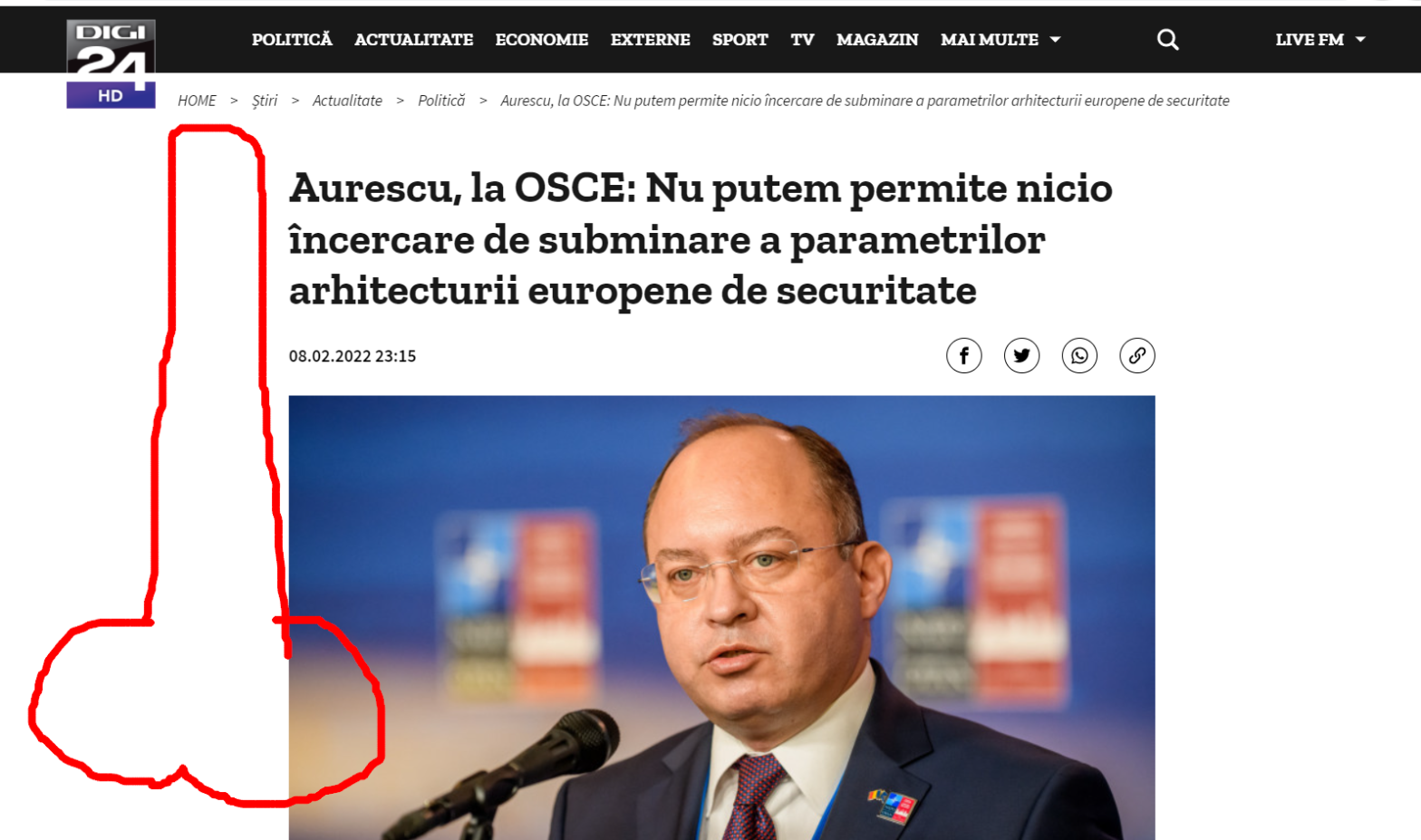Click the HOME breadcrumb link
1421x840 pixels.
[197, 101]
